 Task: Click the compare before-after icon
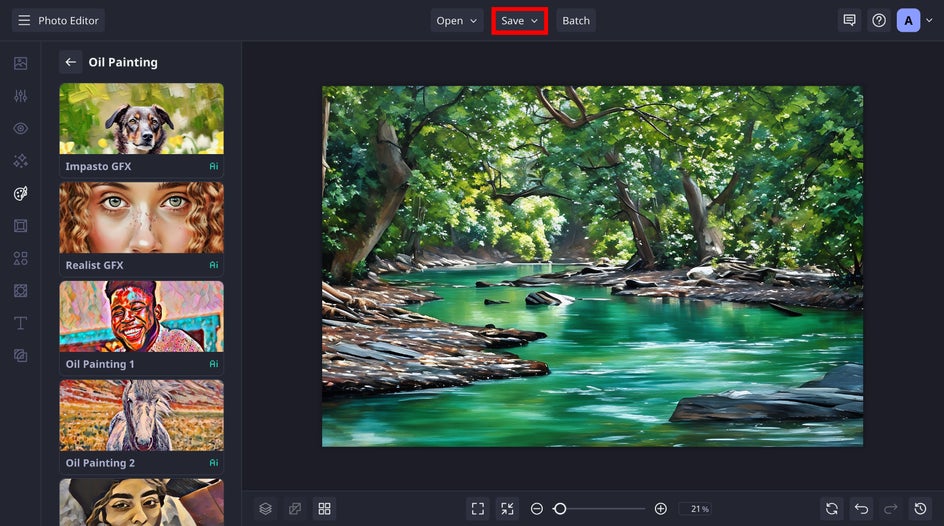[x=295, y=509]
